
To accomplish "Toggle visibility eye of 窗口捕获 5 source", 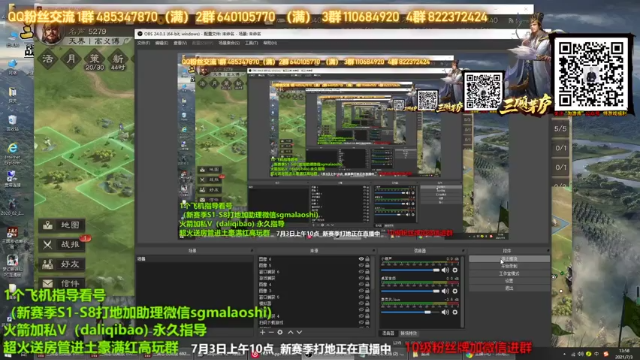I will 361,297.
